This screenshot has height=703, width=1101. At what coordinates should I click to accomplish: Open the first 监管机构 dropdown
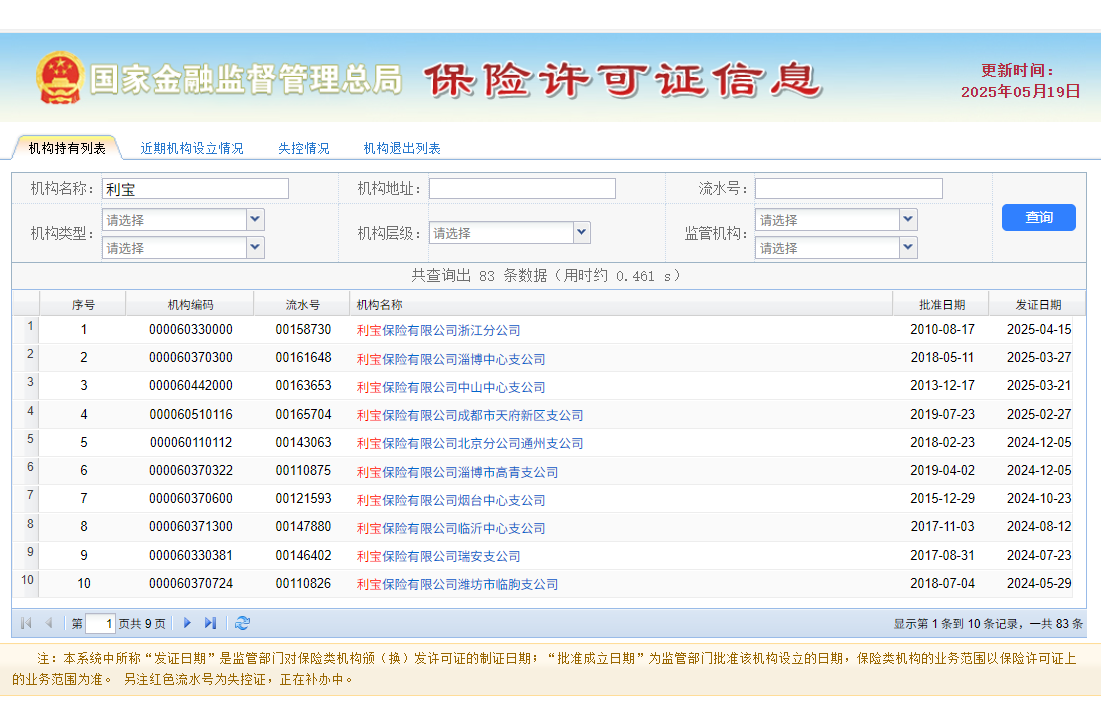tap(908, 220)
